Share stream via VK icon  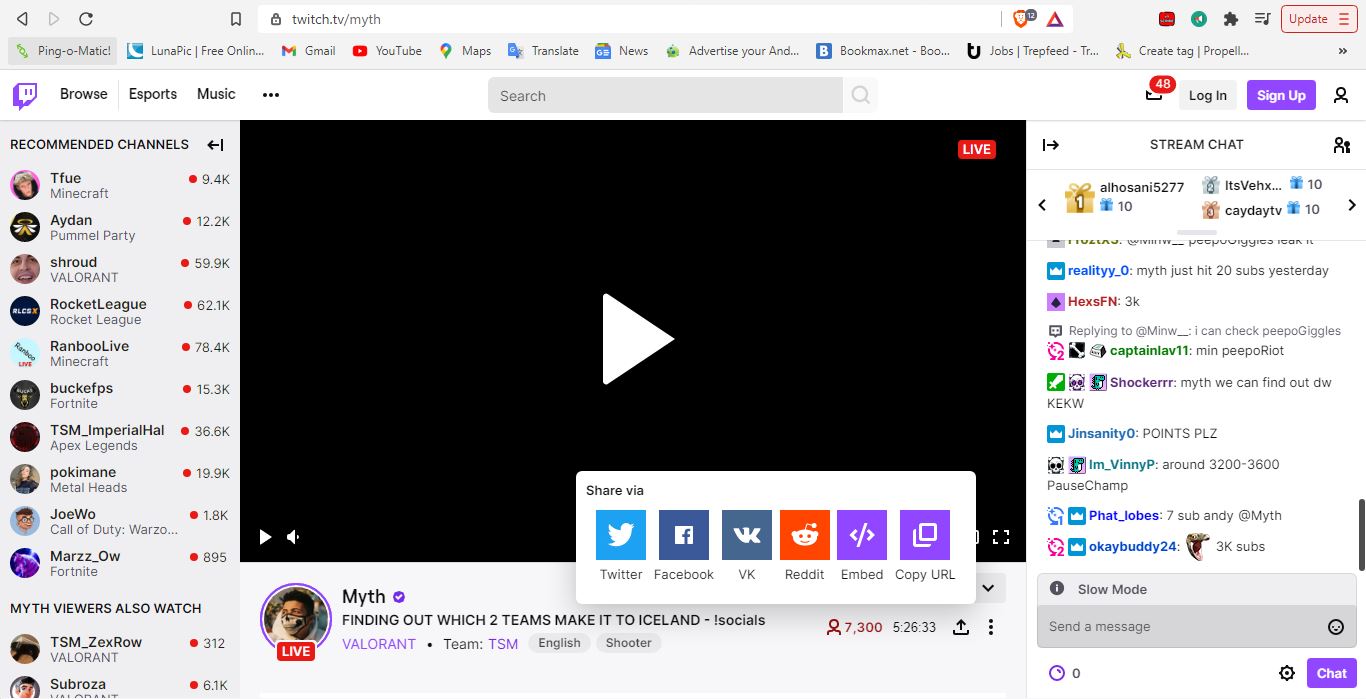pyautogui.click(x=747, y=535)
